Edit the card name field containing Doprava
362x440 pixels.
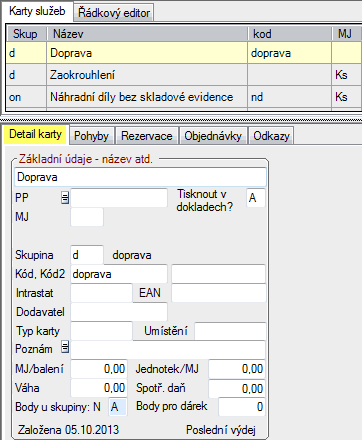(x=140, y=177)
